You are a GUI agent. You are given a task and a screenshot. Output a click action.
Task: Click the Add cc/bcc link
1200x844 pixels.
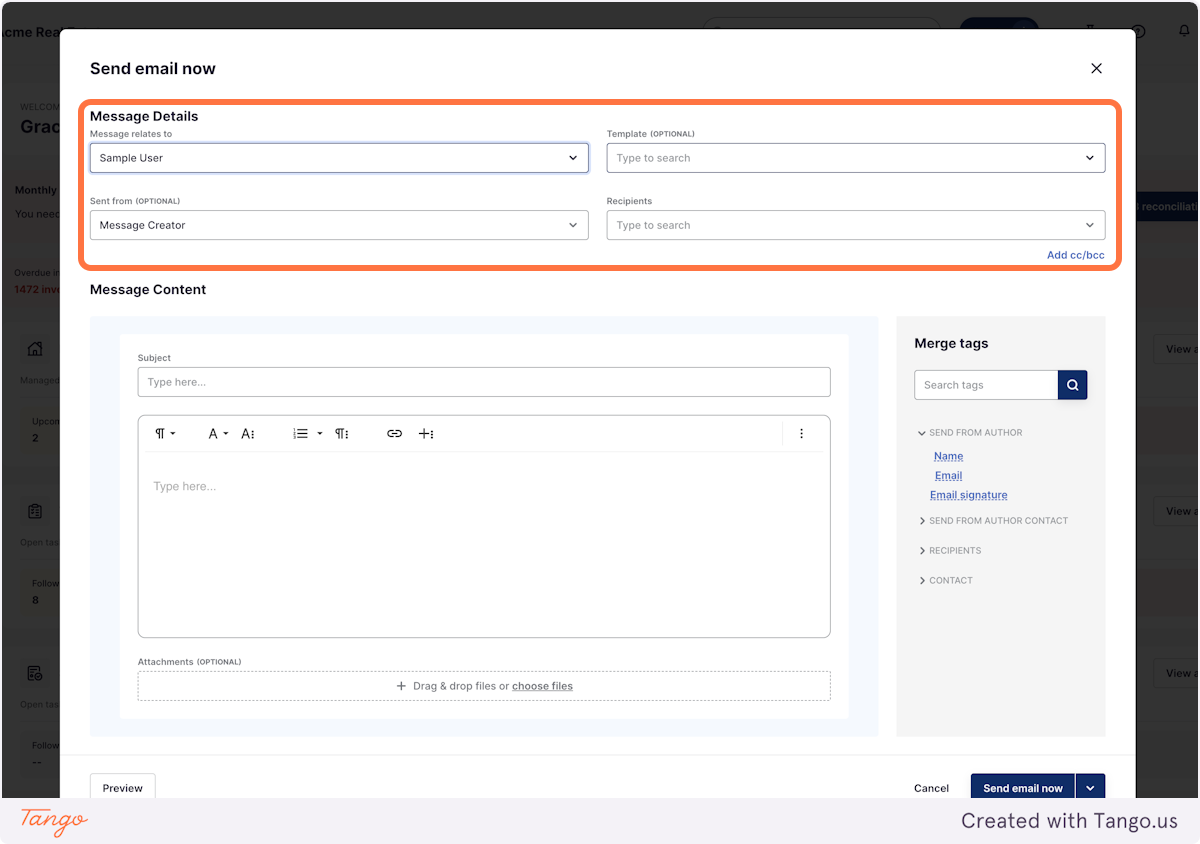coord(1075,255)
